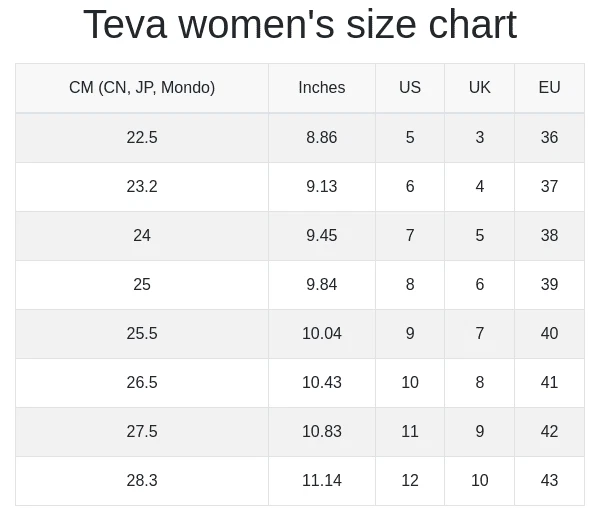Click EU size 42 cell

coord(549,431)
